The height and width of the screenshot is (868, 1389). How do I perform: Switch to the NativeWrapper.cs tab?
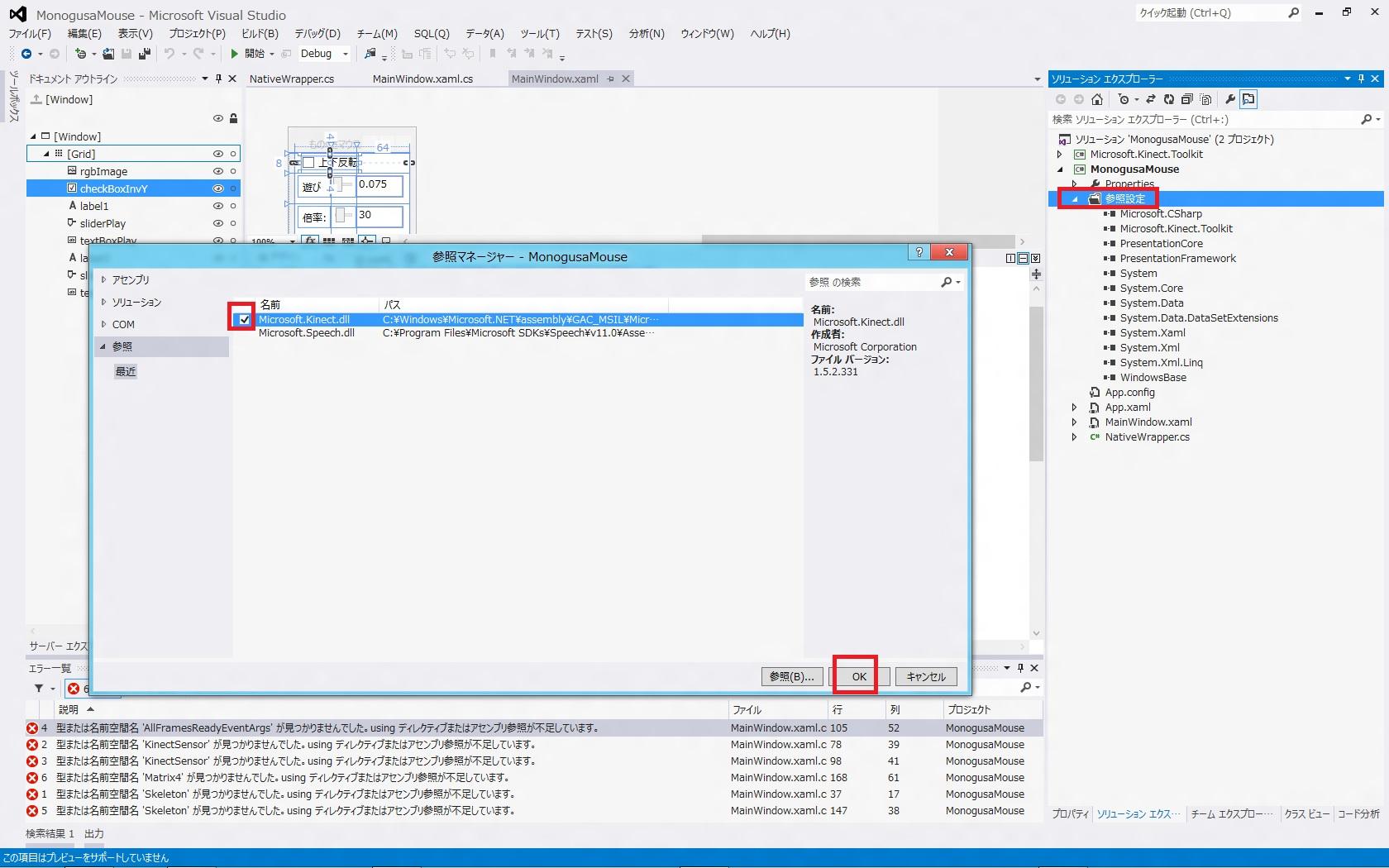[292, 79]
